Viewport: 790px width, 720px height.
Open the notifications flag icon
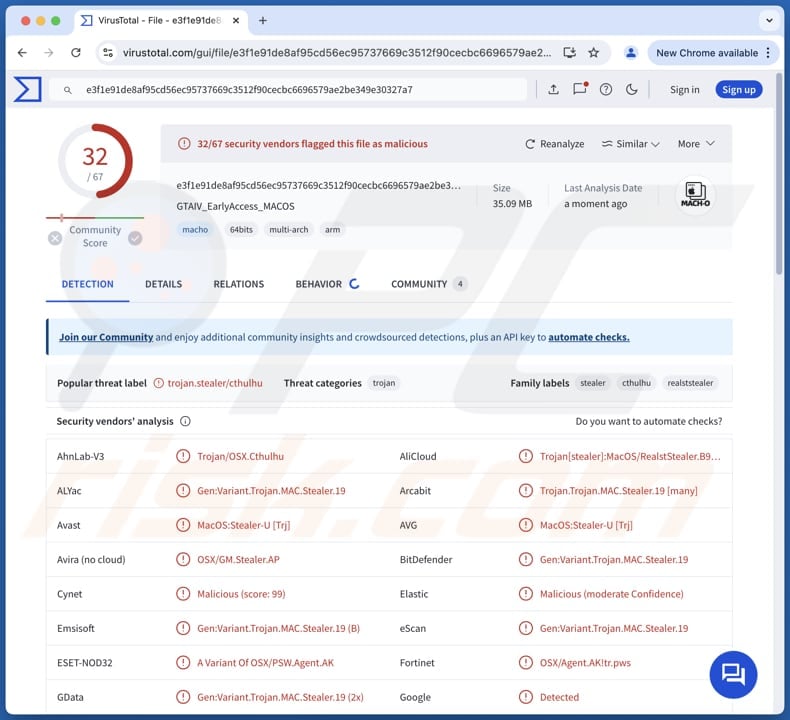click(x=579, y=90)
